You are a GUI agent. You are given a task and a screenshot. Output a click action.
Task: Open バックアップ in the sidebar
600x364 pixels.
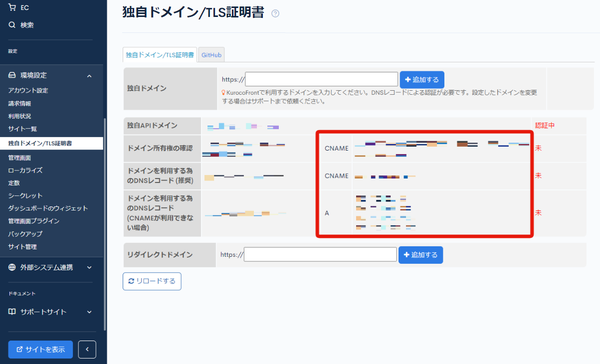tap(25, 234)
